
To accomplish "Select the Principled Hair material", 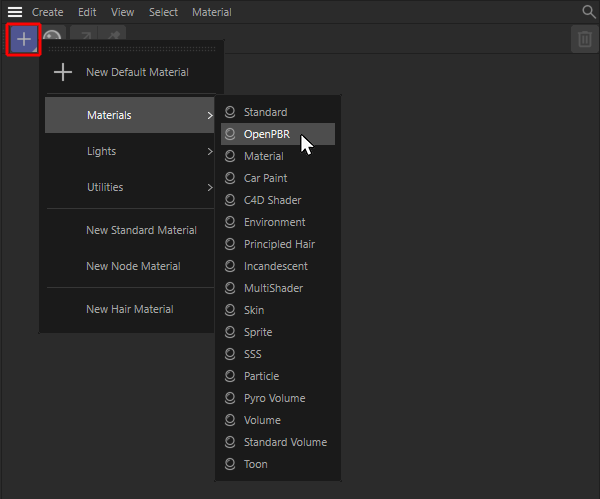I will [279, 244].
